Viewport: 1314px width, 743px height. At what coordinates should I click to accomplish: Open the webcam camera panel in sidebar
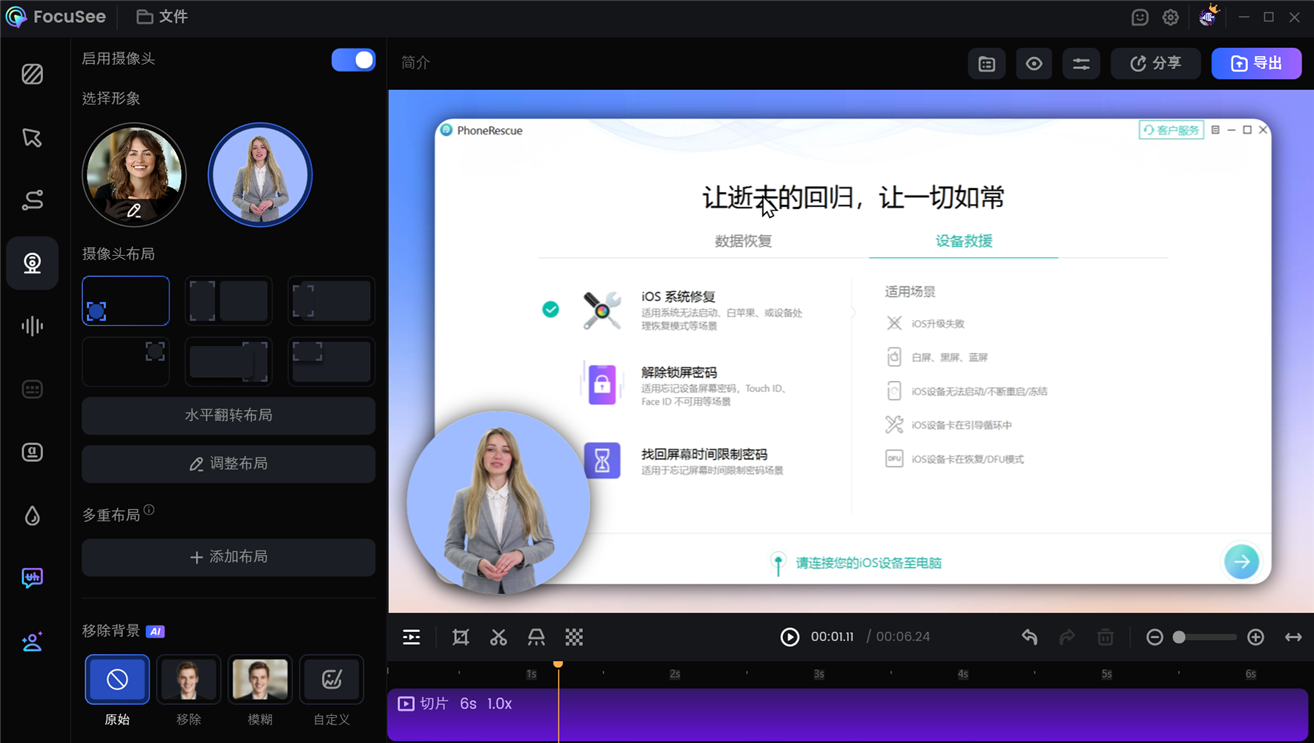tap(32, 263)
